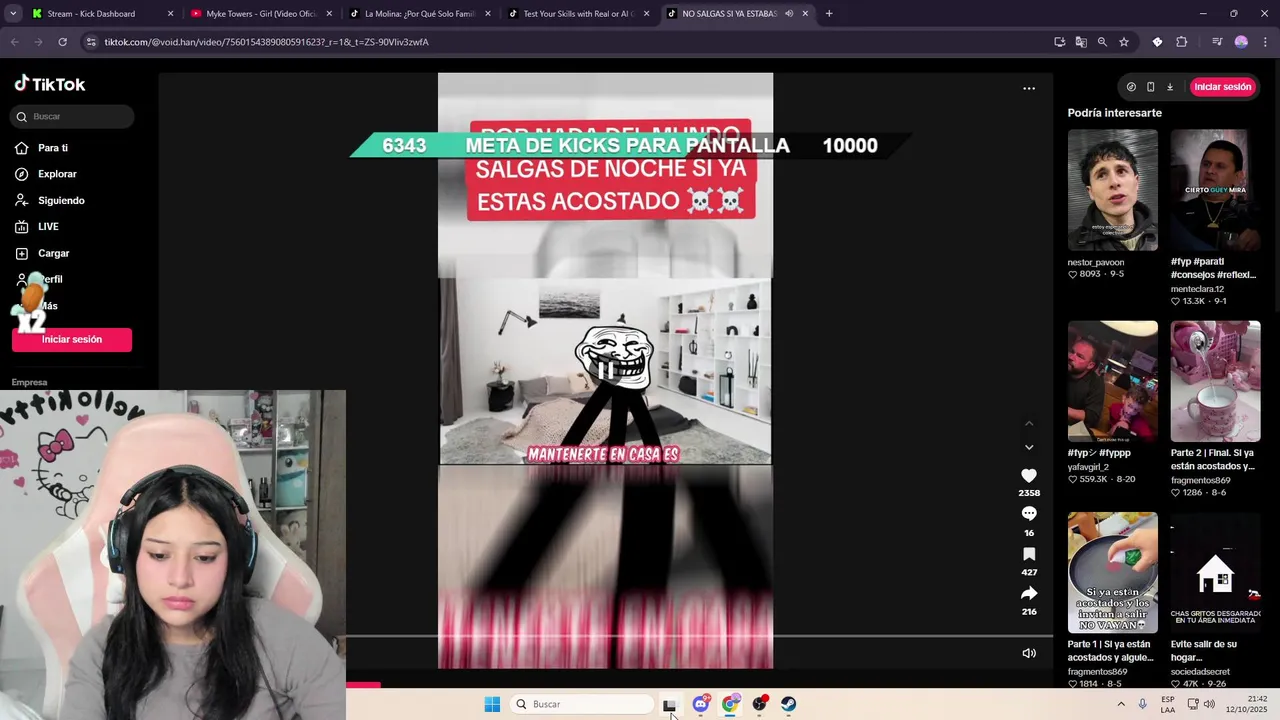
Task: Open Chrome three-dot menu
Action: tap(1265, 42)
